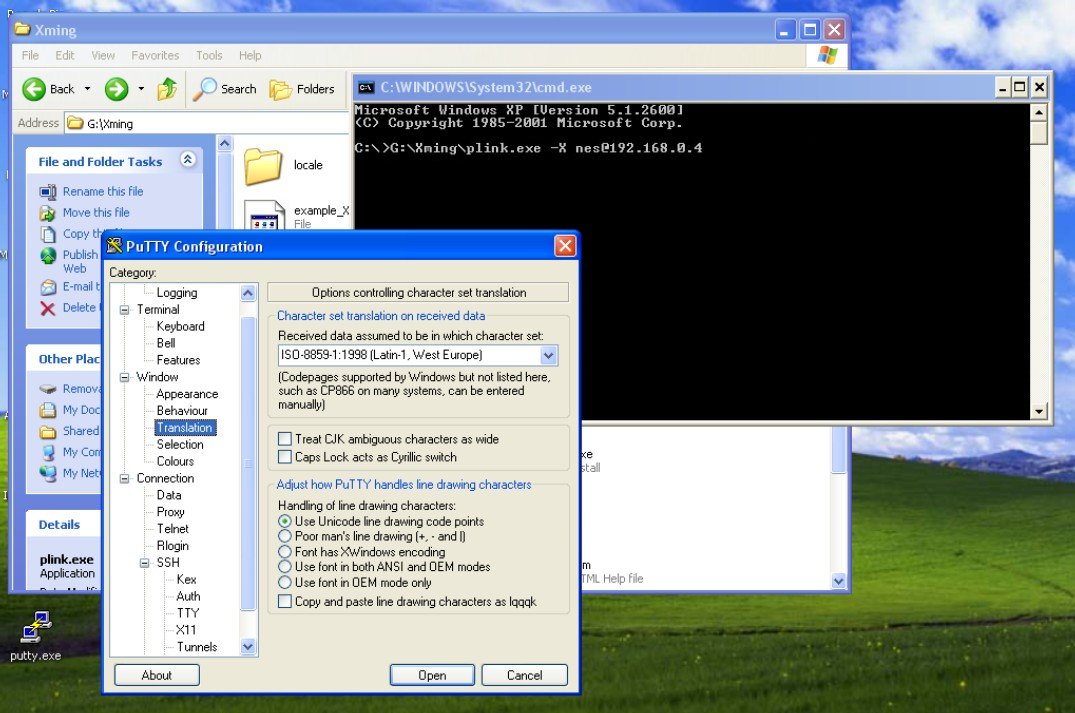Screen dimensions: 1075x713
Task: Collapse the Terminal tree node
Action: point(125,310)
